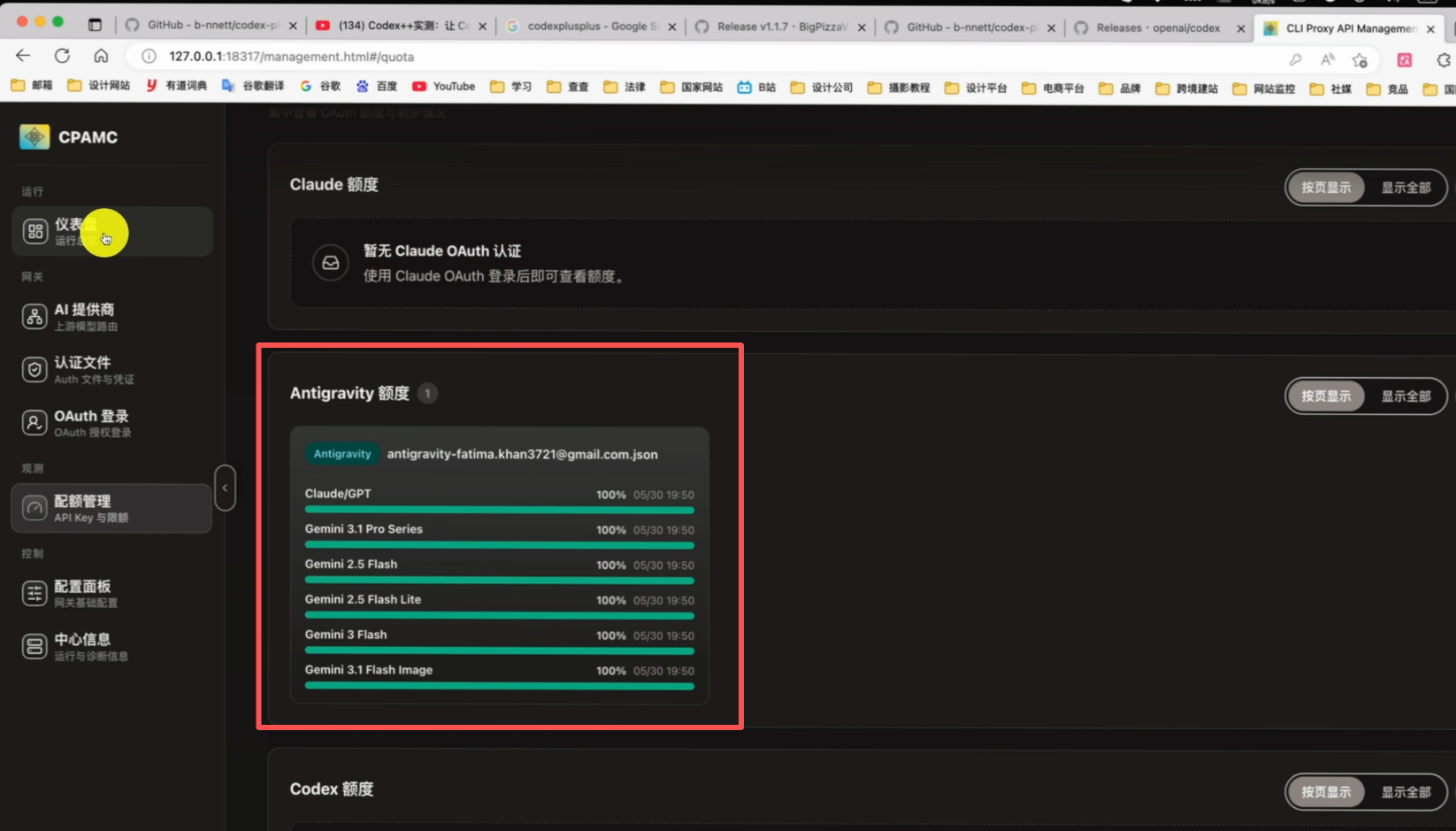The image size is (1456, 831).
Task: Open the red extension icon in toolbar
Action: pos(1405,60)
